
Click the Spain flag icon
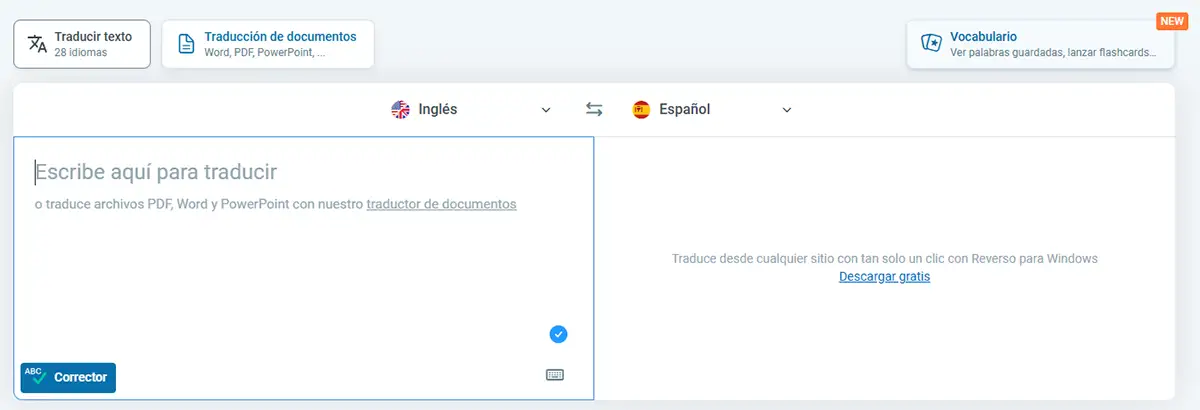pos(642,110)
